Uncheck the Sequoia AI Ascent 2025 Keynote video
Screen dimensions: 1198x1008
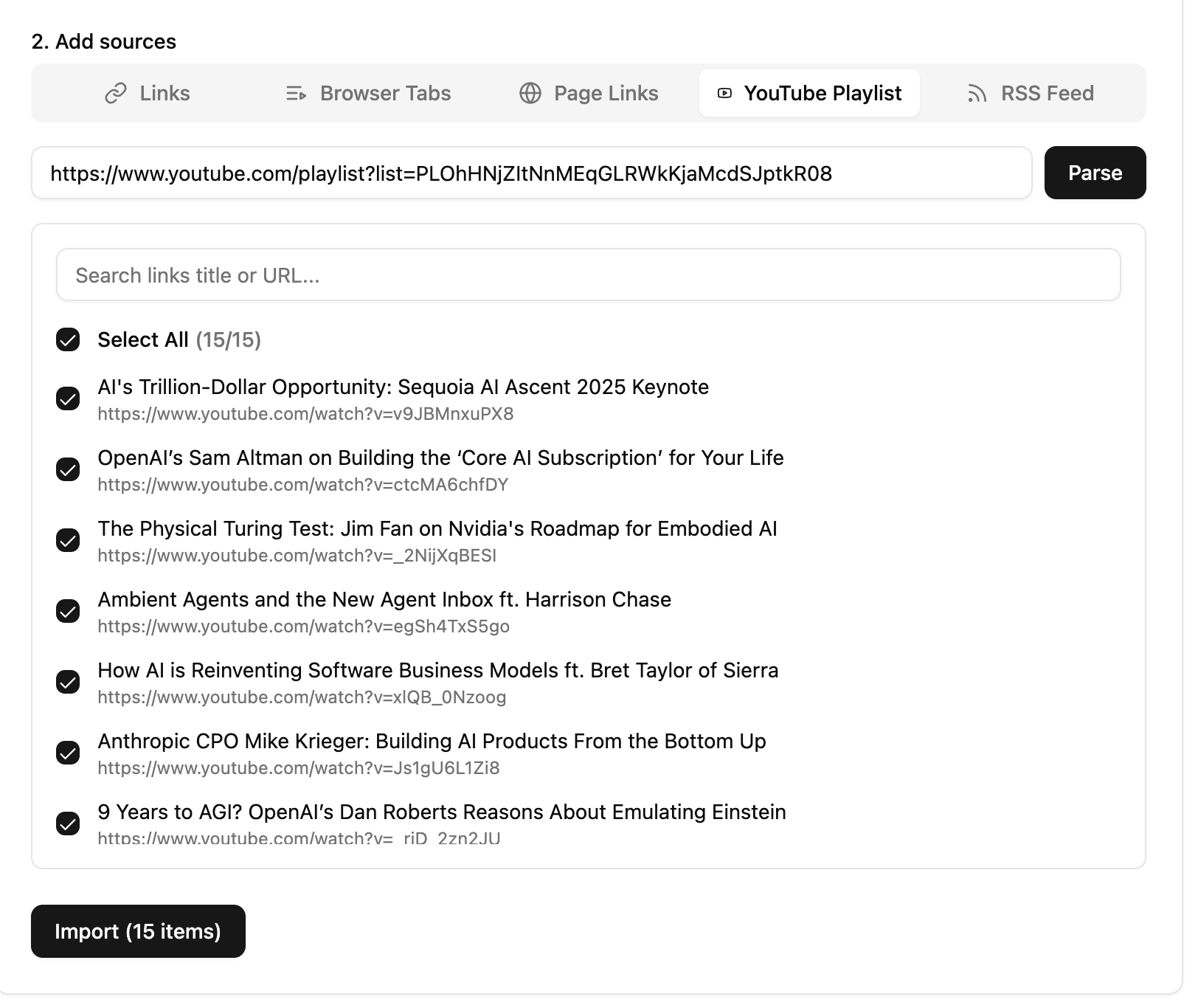(x=68, y=398)
